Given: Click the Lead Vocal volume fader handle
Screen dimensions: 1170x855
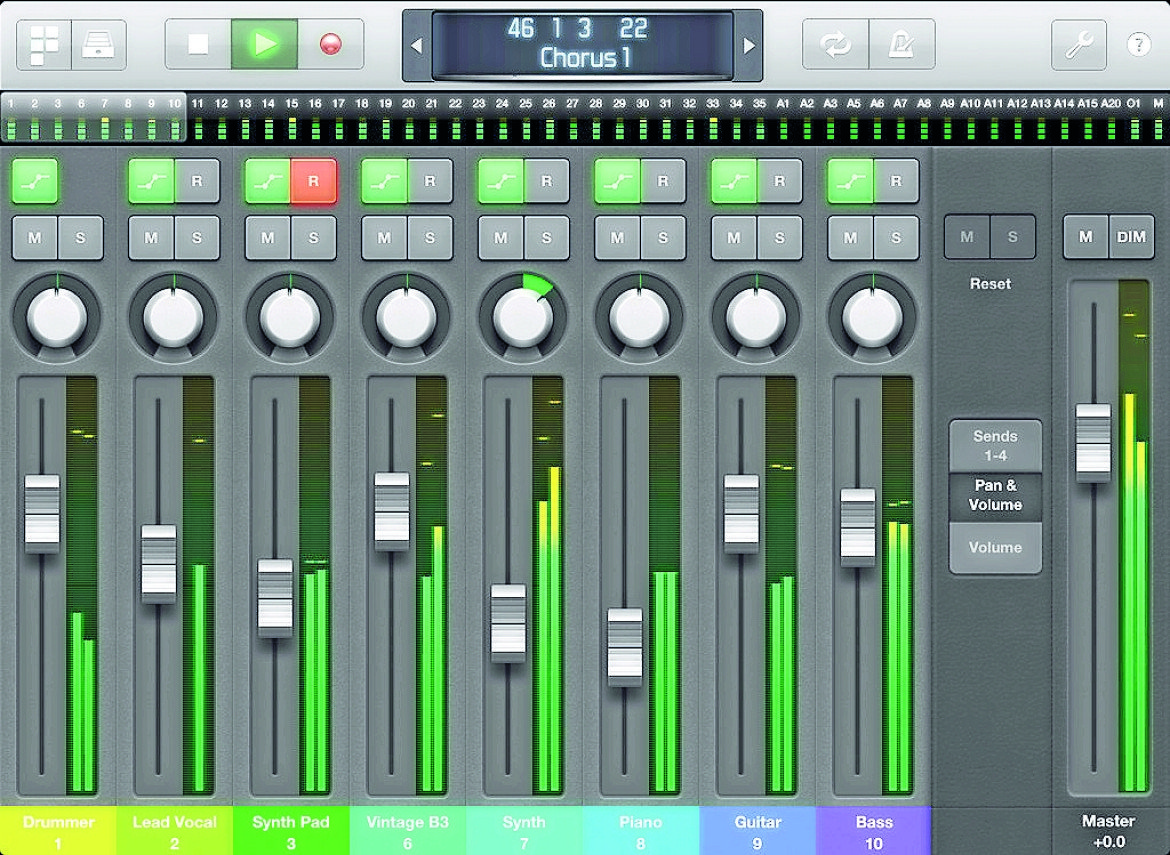Looking at the screenshot, I should (159, 564).
